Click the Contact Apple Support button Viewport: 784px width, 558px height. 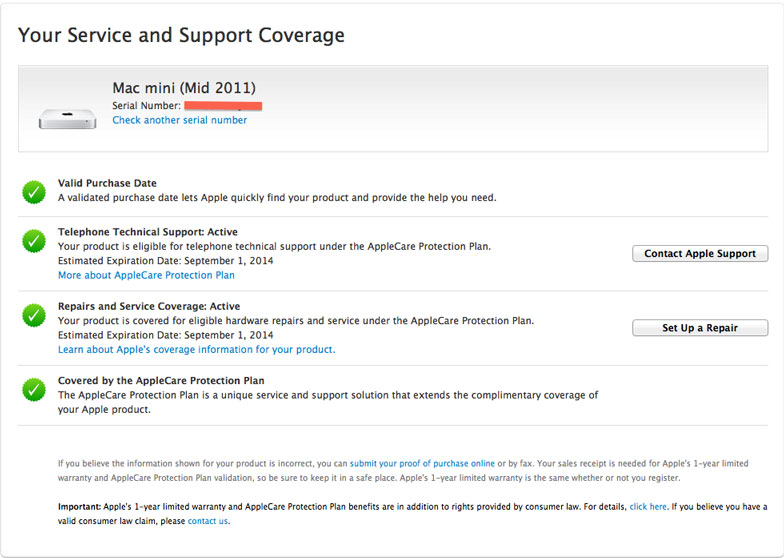[700, 254]
